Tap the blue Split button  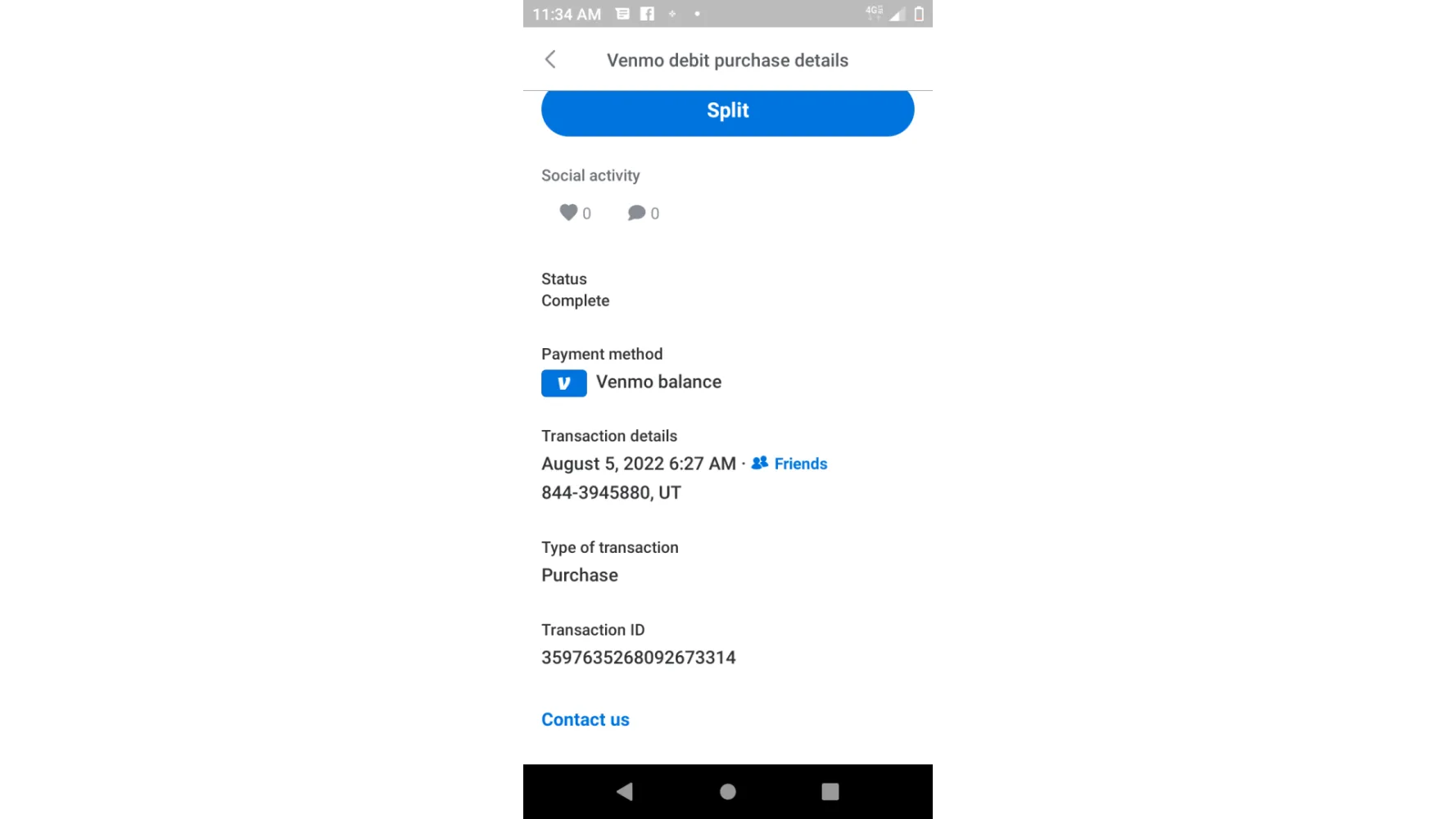click(x=727, y=111)
